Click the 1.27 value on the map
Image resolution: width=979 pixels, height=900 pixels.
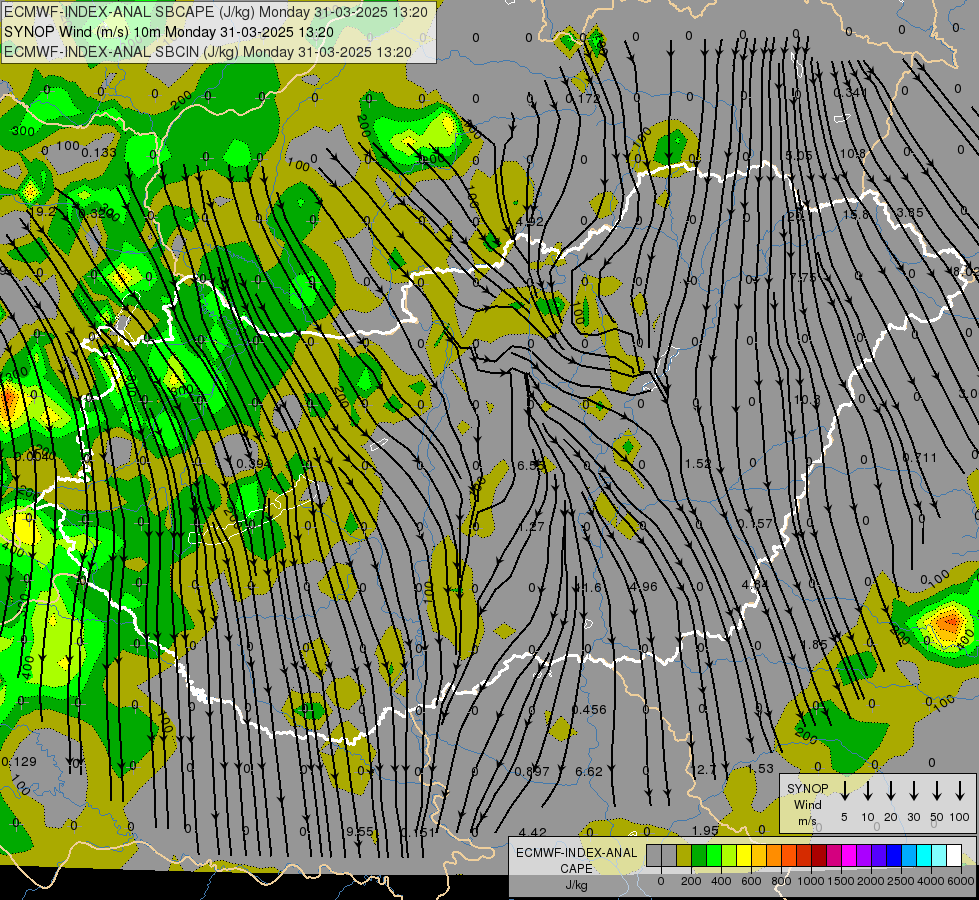531,527
